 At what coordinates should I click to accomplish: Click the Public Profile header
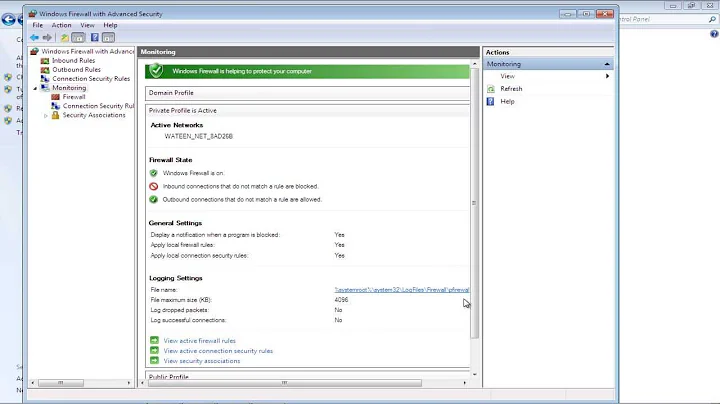click(x=307, y=376)
